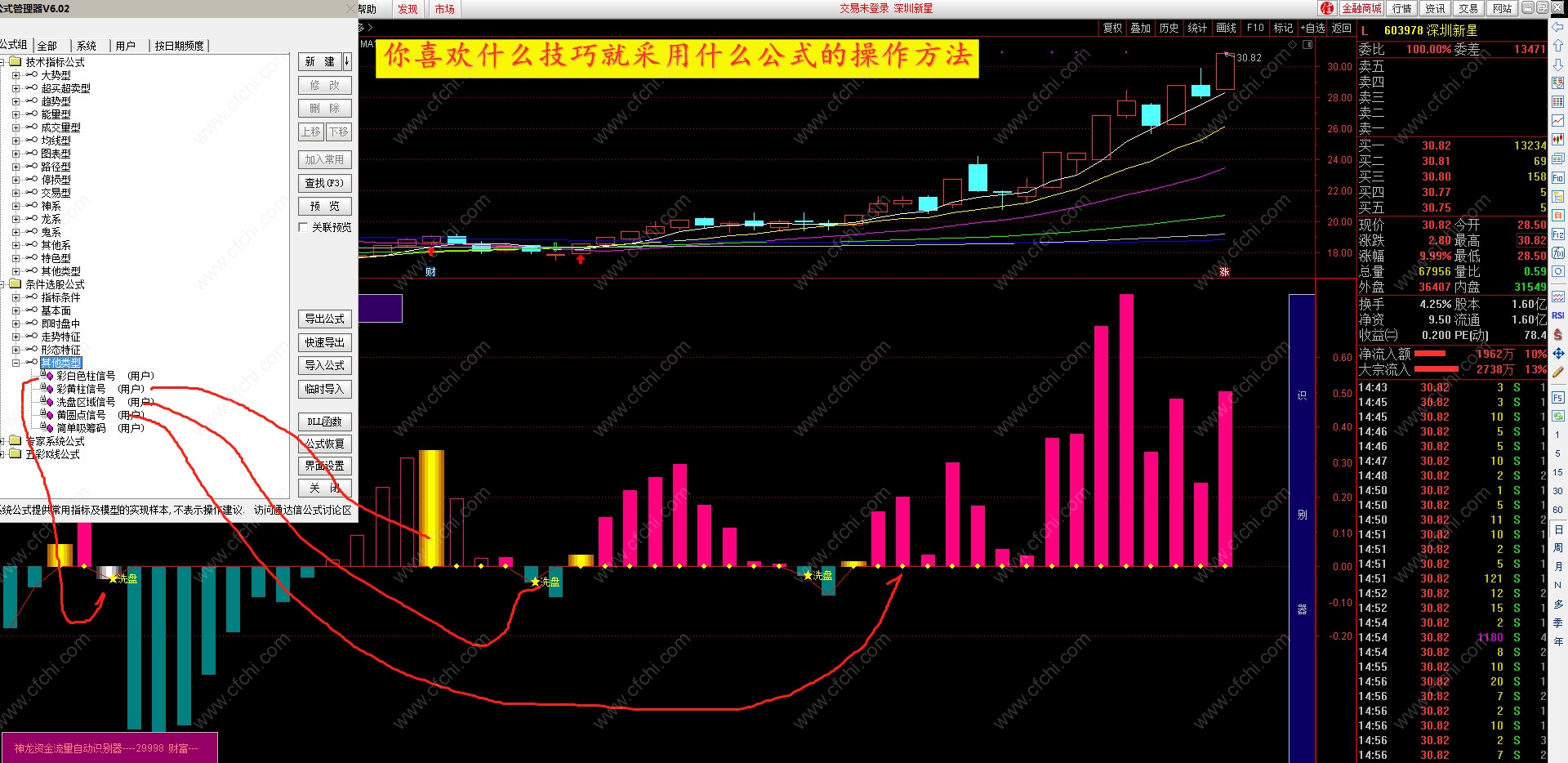Image resolution: width=1568 pixels, height=763 pixels.
Task: Click the red dollar sign icon
Action: click(1557, 334)
